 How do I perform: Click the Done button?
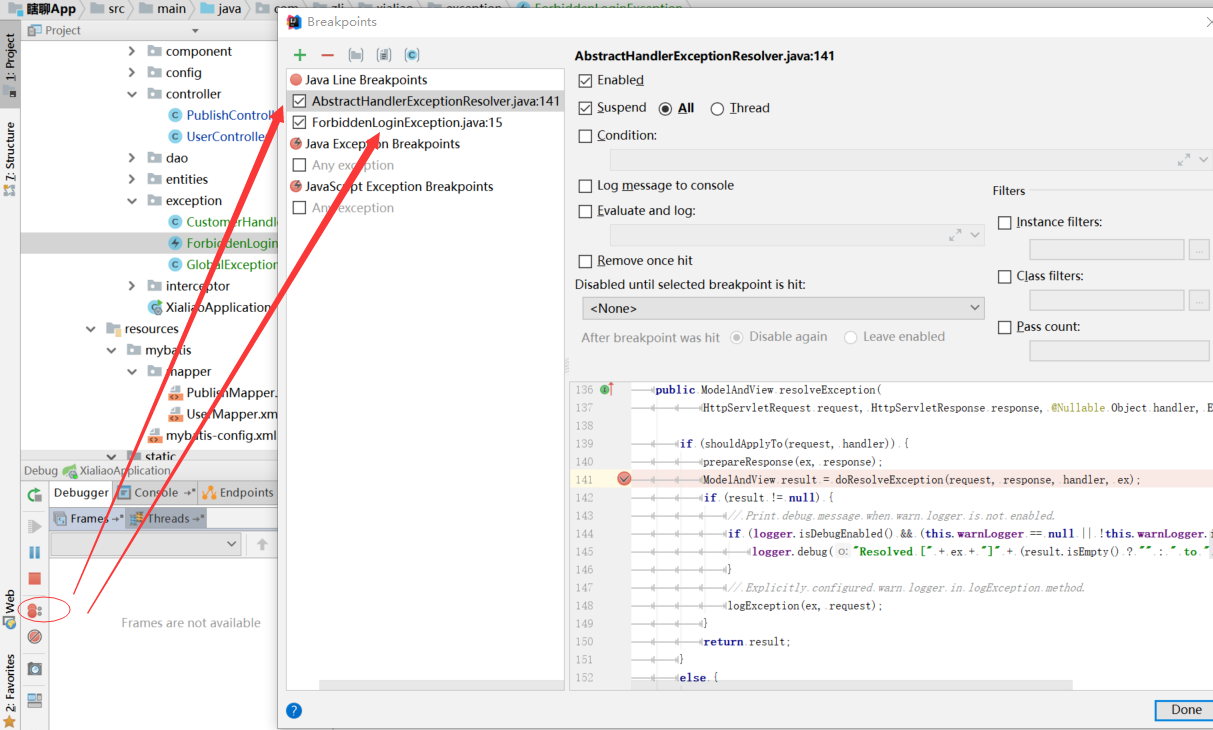coord(1185,710)
